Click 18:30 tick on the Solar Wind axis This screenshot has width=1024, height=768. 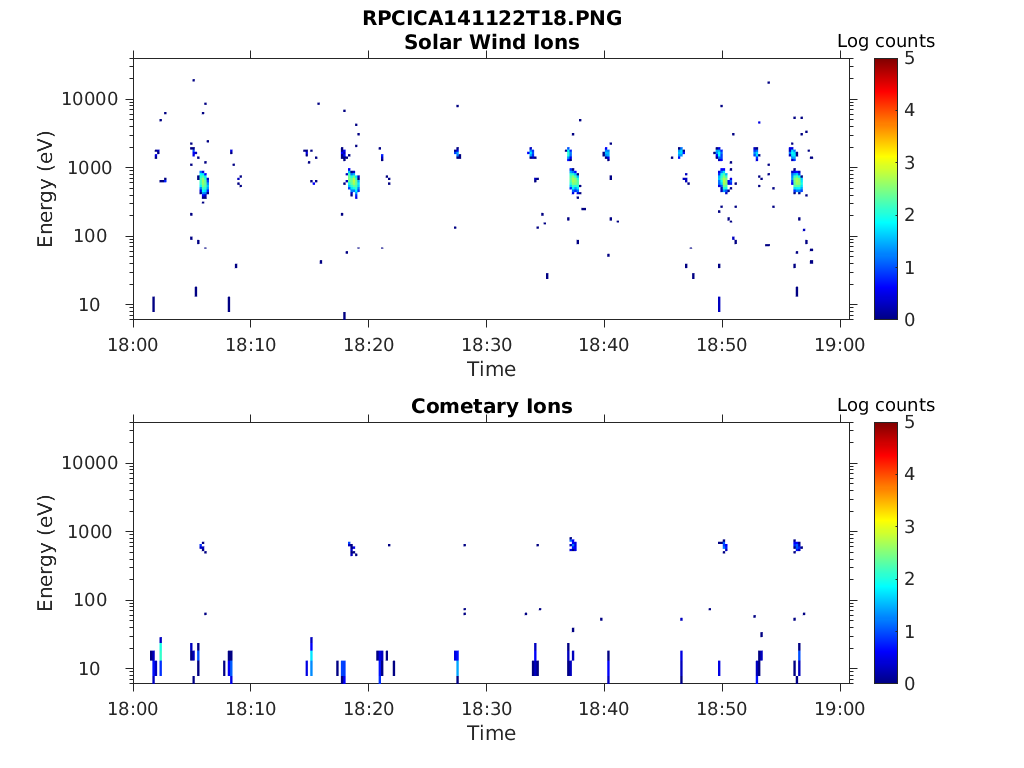pyautogui.click(x=487, y=345)
